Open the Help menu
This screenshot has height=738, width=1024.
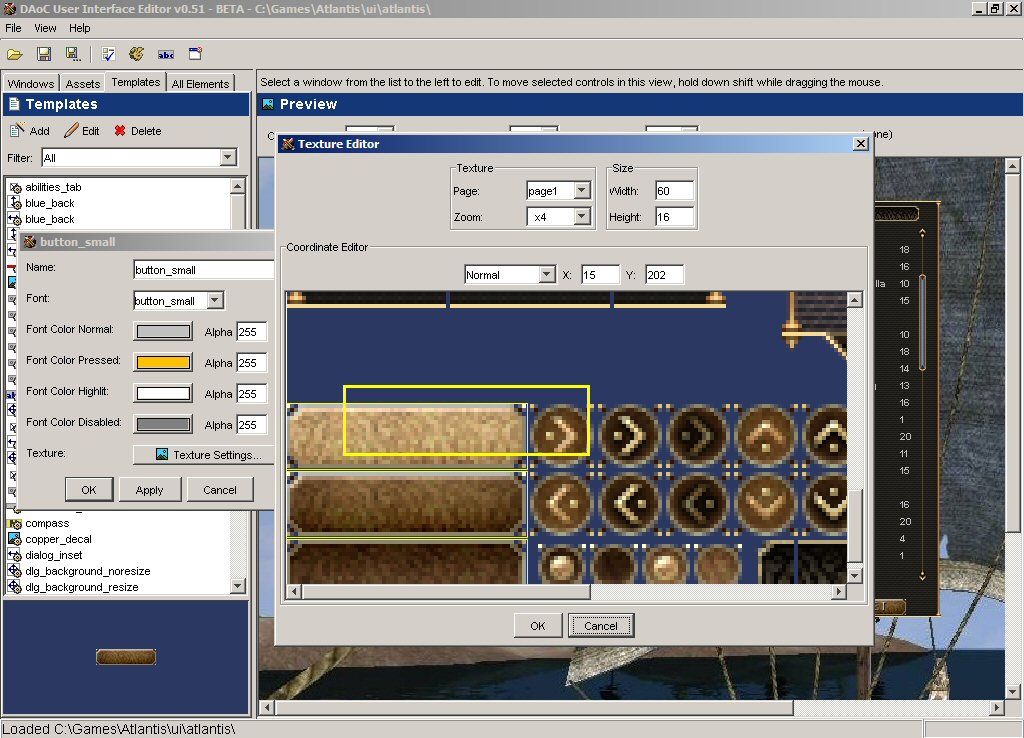click(x=80, y=28)
